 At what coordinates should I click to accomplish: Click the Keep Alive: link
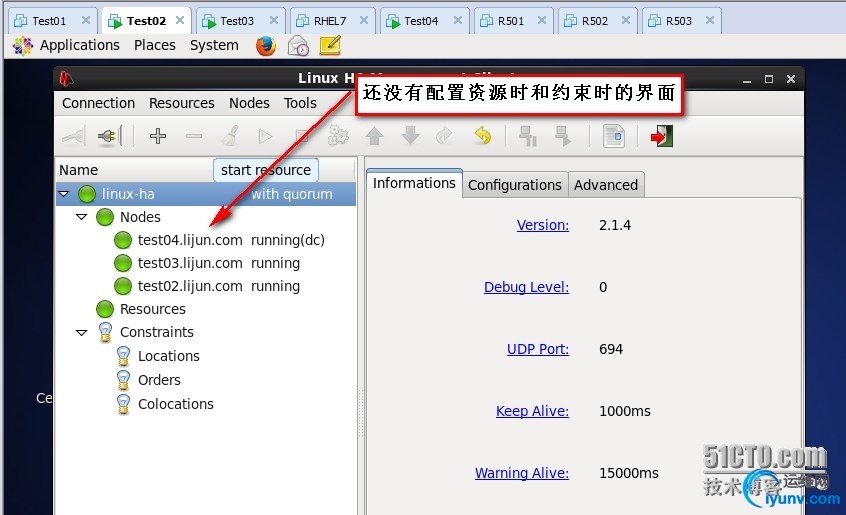tap(533, 411)
